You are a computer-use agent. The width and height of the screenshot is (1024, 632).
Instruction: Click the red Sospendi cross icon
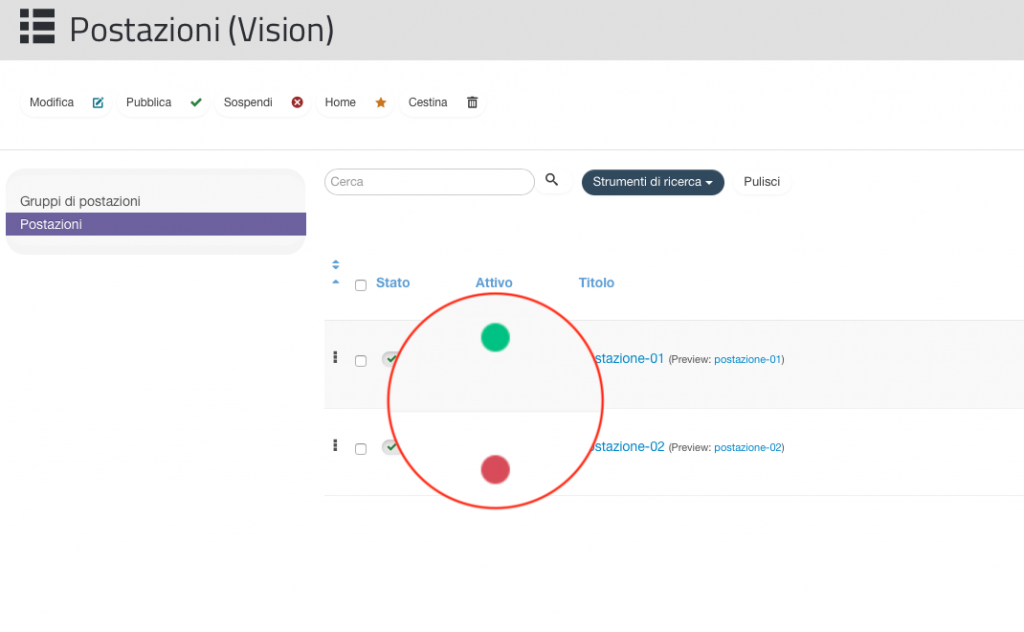(x=297, y=103)
